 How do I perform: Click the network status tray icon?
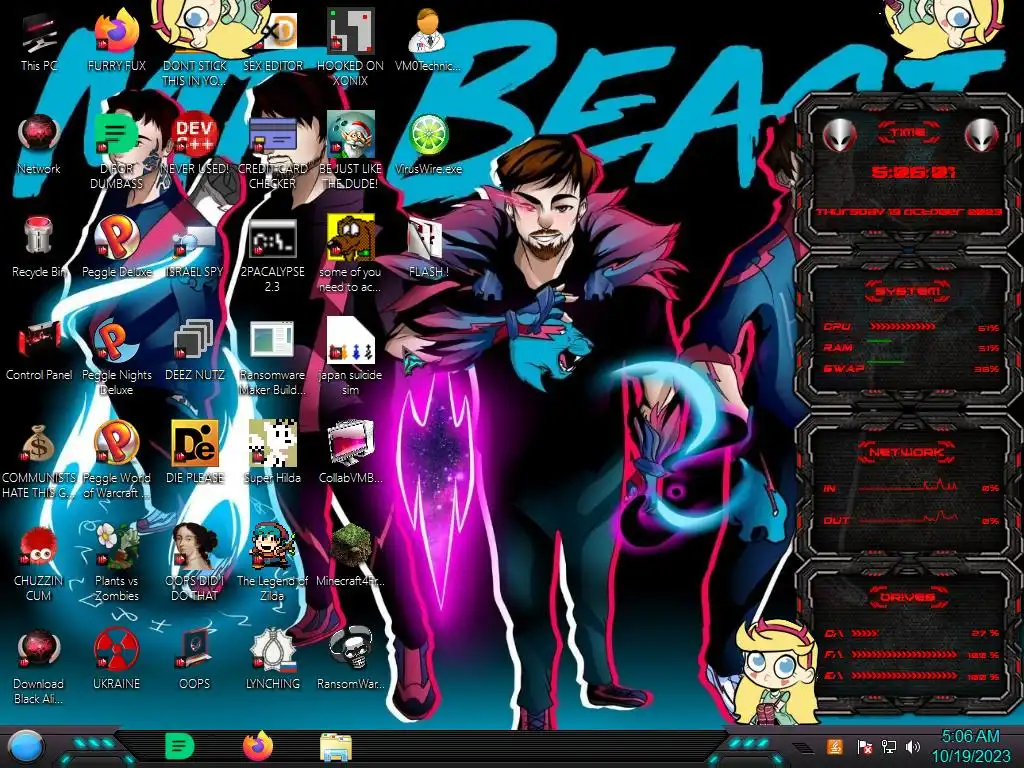click(888, 746)
